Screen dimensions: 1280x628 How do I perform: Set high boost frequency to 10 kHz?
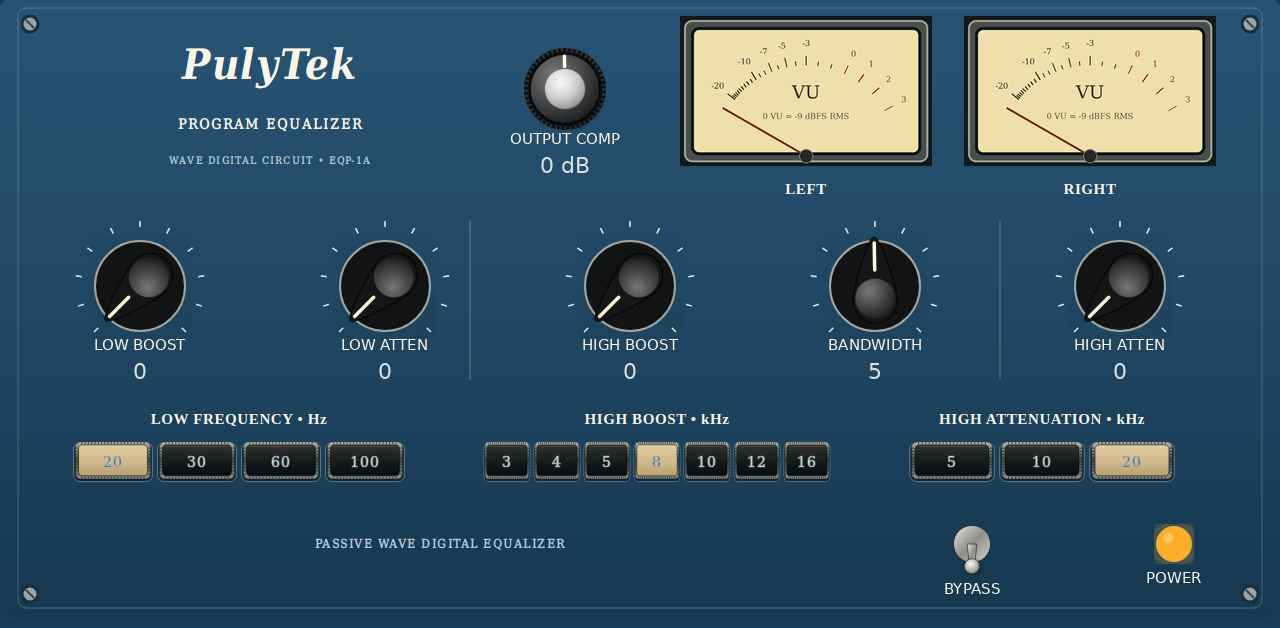707,461
